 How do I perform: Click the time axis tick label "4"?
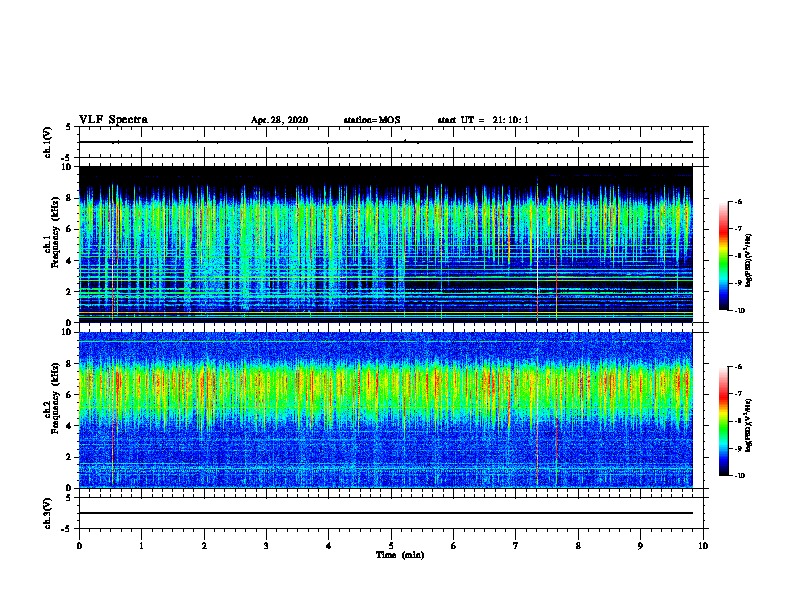(x=329, y=546)
